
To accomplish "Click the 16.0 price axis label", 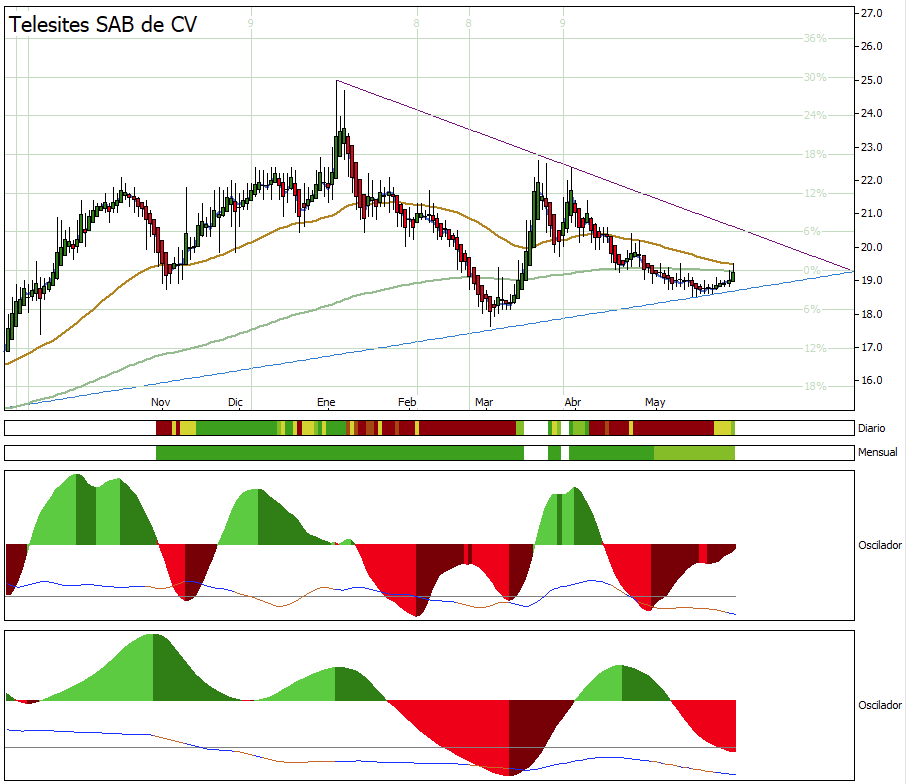I will [x=871, y=380].
